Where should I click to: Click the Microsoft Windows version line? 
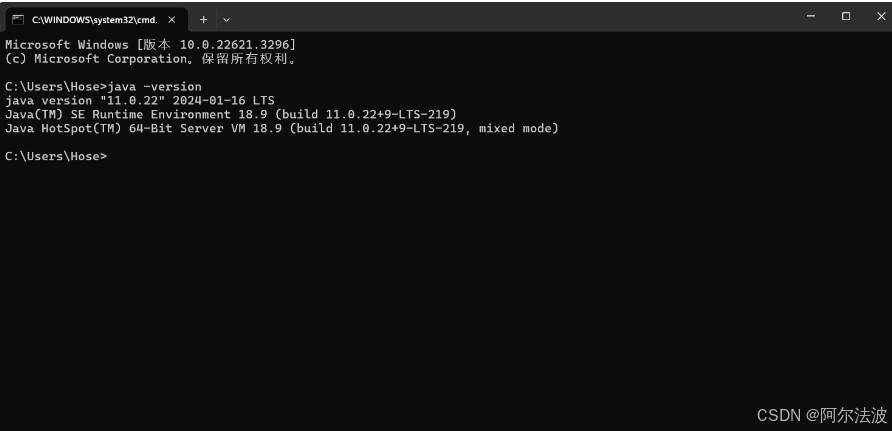tap(150, 45)
